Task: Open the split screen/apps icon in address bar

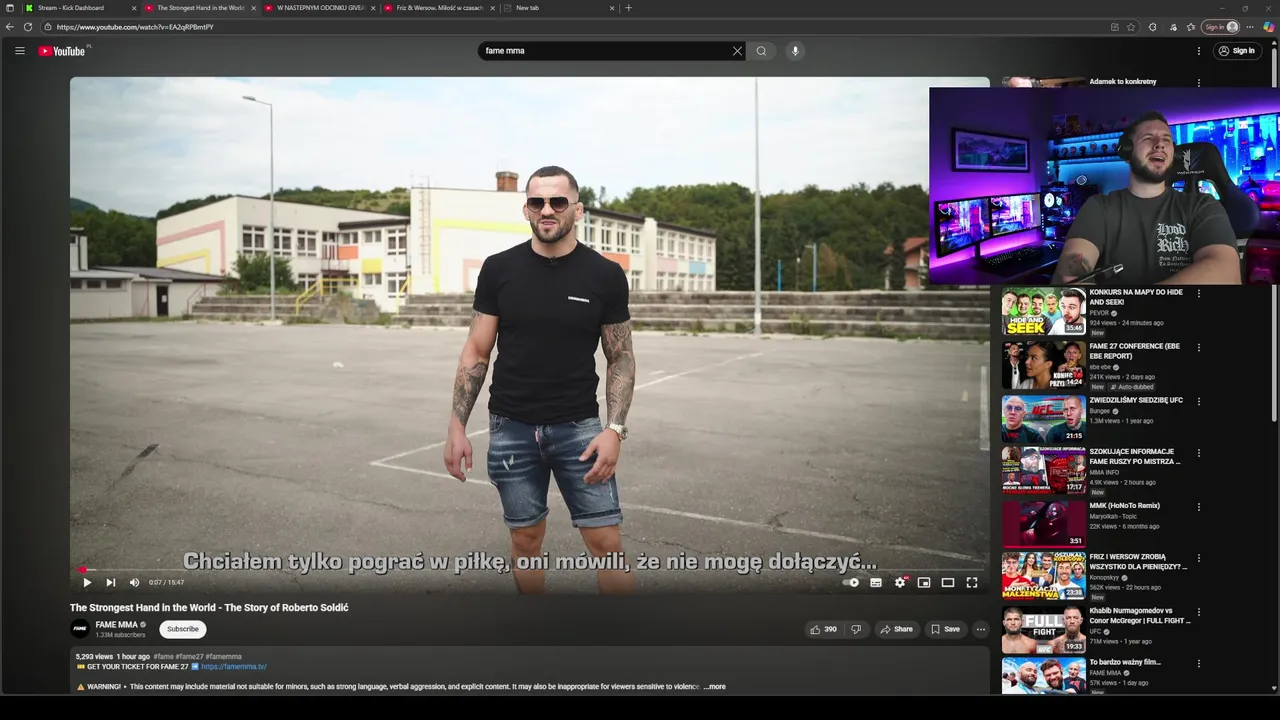Action: pos(1114,27)
